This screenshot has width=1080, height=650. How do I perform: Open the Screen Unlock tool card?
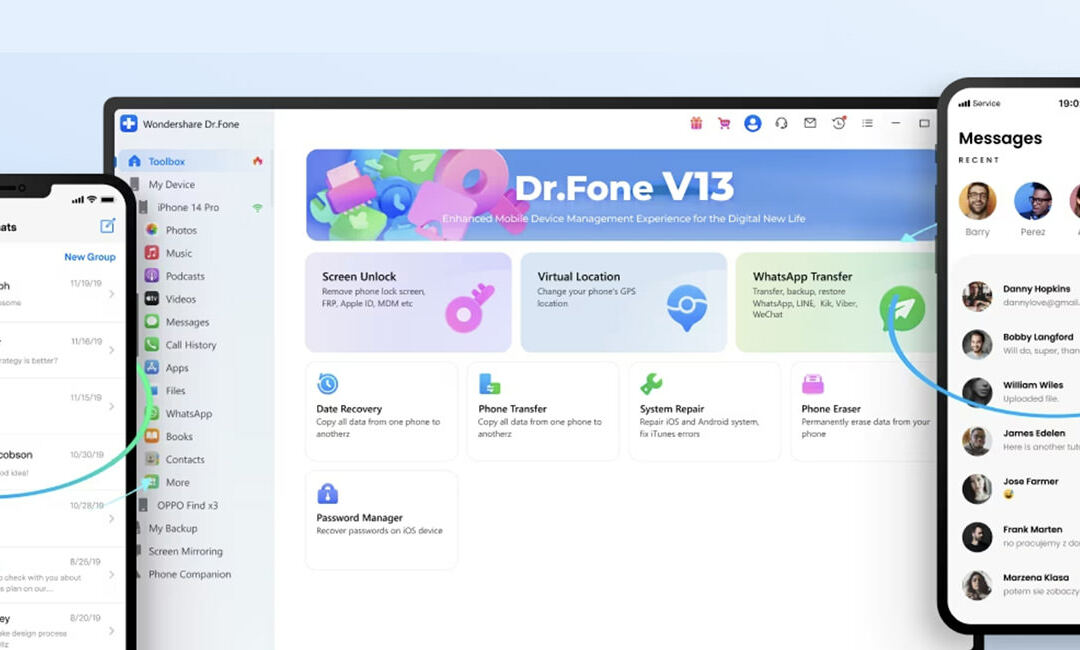pyautogui.click(x=408, y=302)
